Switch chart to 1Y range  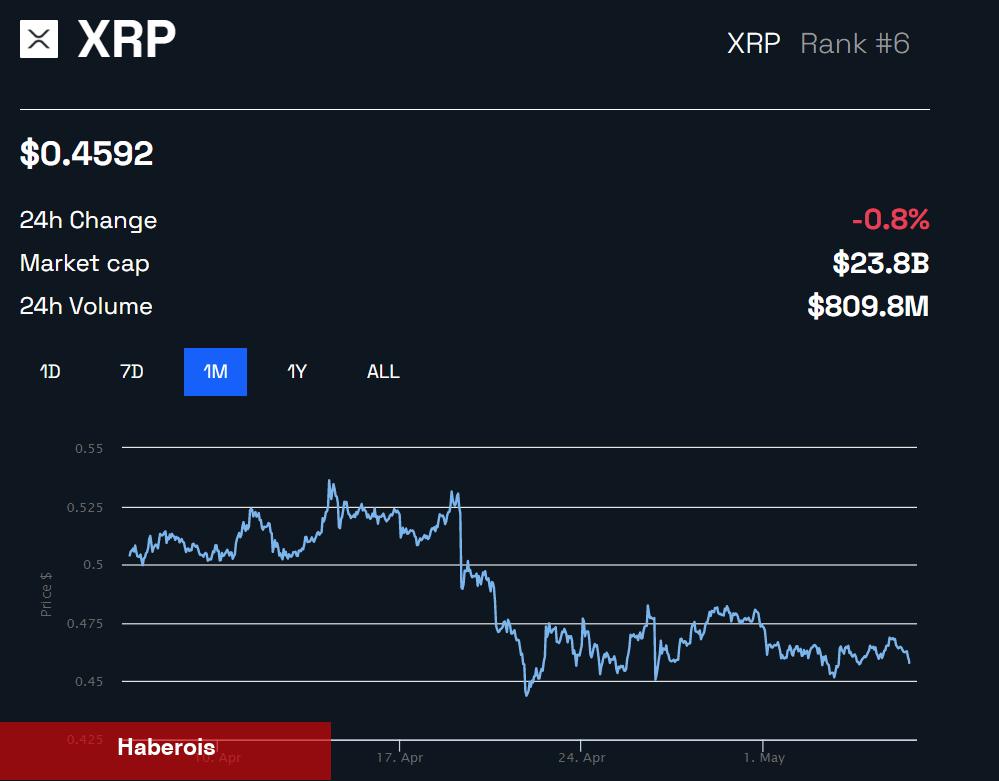pyautogui.click(x=297, y=371)
